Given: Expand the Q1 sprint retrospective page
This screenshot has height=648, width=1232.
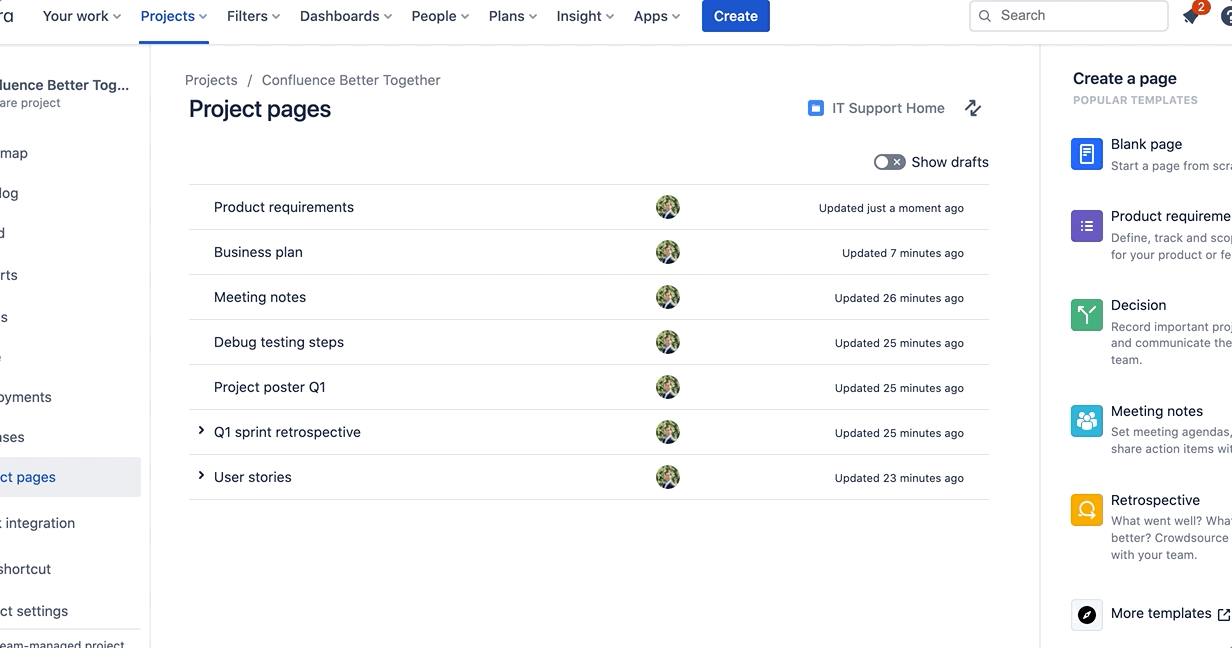Looking at the screenshot, I should click(200, 431).
